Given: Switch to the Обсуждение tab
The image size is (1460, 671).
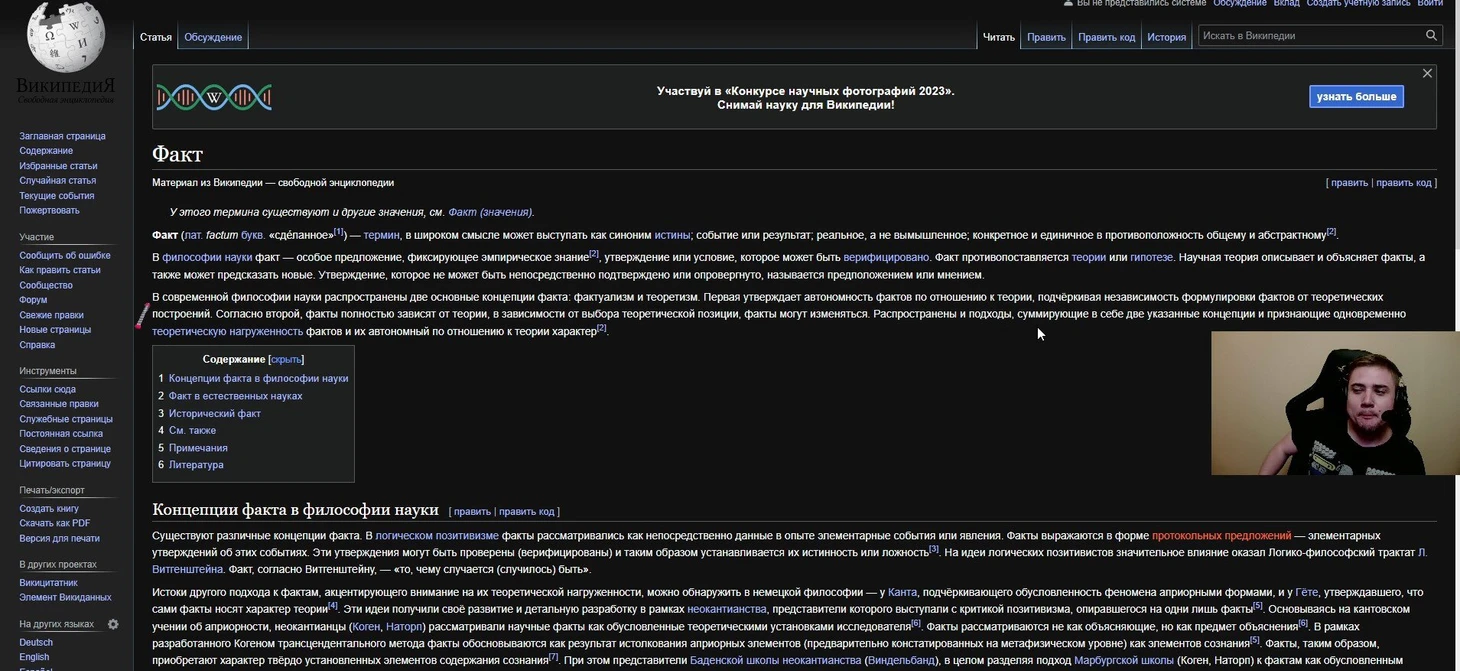Looking at the screenshot, I should tap(213, 37).
